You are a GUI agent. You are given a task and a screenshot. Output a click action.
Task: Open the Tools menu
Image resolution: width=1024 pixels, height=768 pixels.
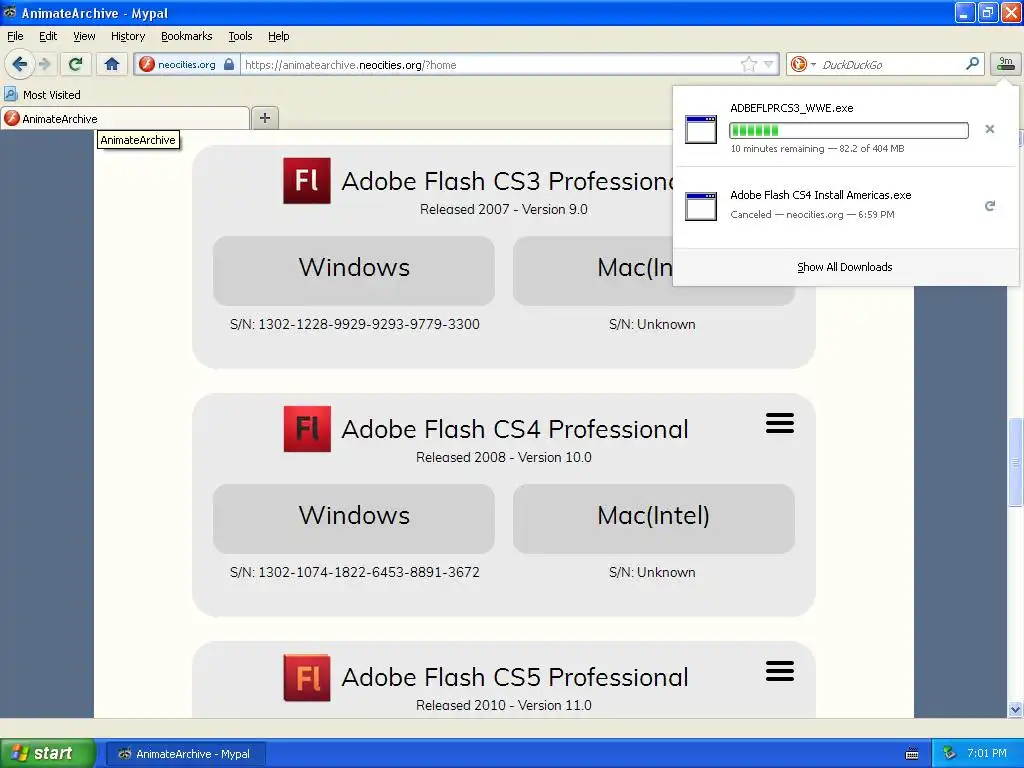(240, 36)
